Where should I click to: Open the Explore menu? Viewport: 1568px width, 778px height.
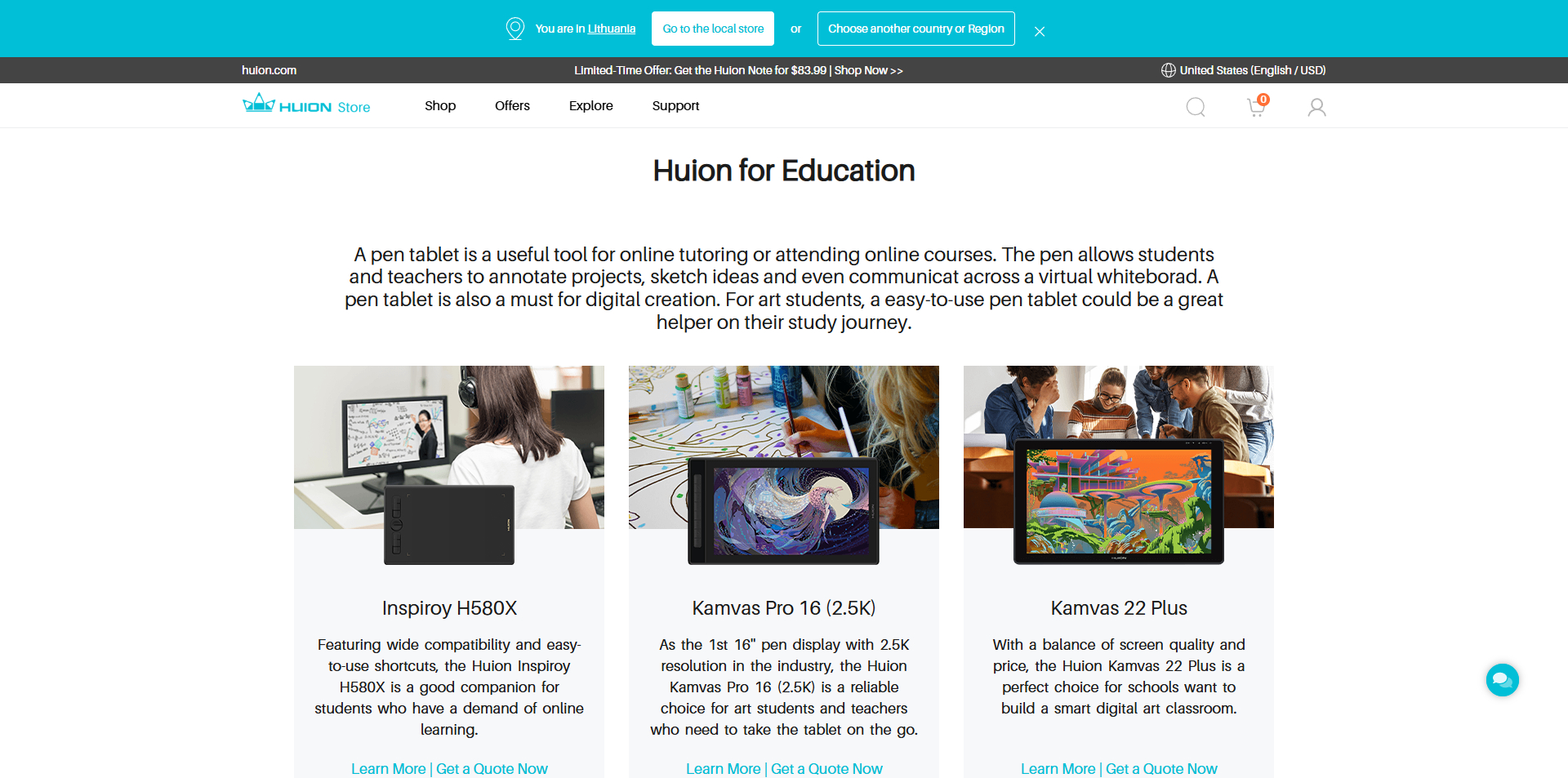(x=590, y=105)
